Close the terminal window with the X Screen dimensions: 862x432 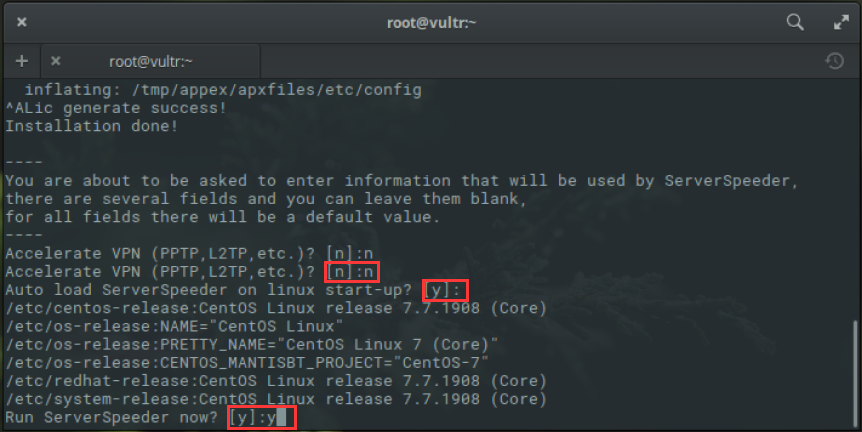(x=21, y=22)
